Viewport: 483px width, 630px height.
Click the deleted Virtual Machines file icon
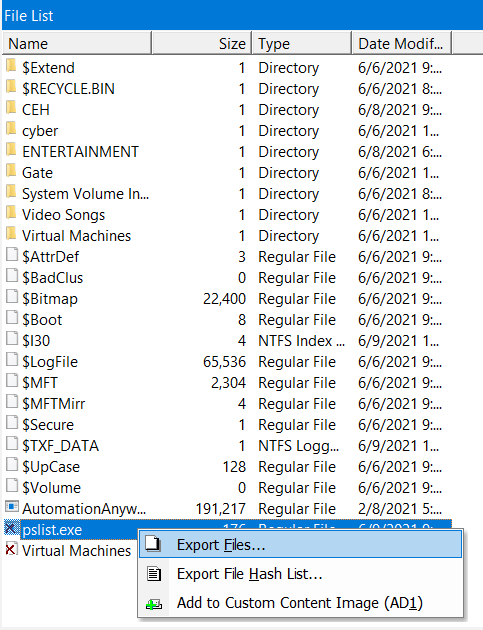click(x=11, y=549)
